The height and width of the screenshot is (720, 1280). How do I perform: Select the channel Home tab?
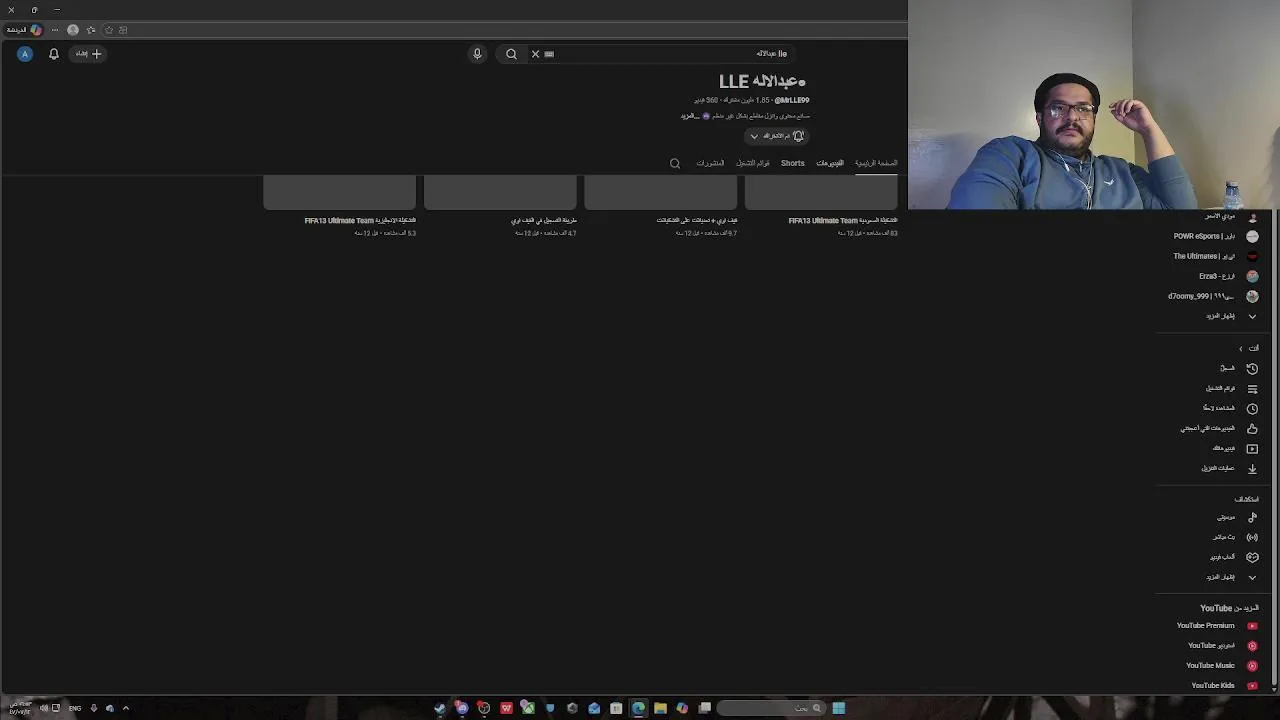pos(876,163)
